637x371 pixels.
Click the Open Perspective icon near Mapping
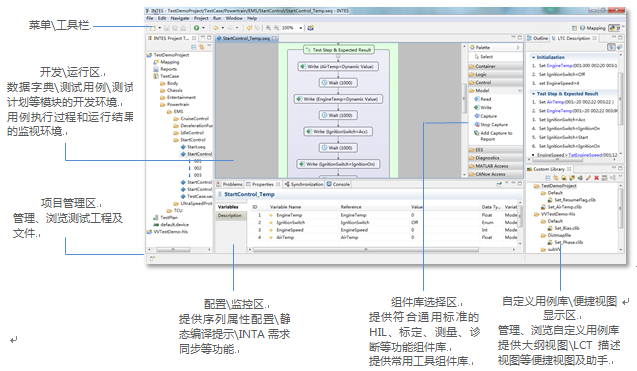point(574,28)
